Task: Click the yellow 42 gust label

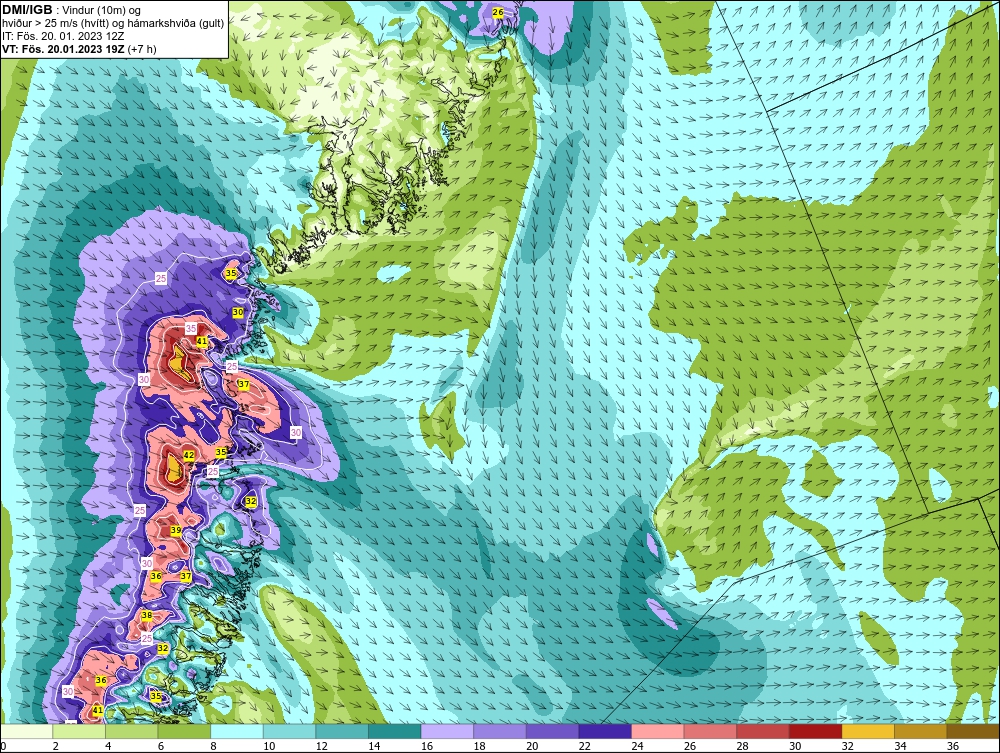Action: click(x=189, y=455)
